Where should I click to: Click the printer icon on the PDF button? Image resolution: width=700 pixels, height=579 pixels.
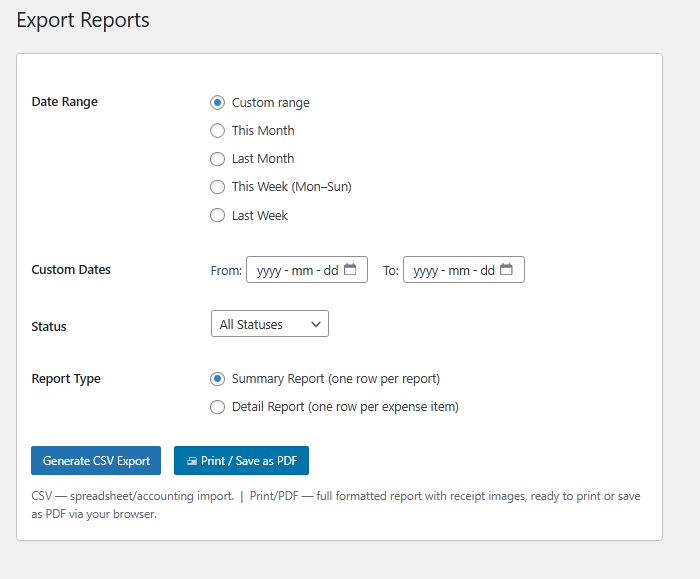tap(192, 461)
